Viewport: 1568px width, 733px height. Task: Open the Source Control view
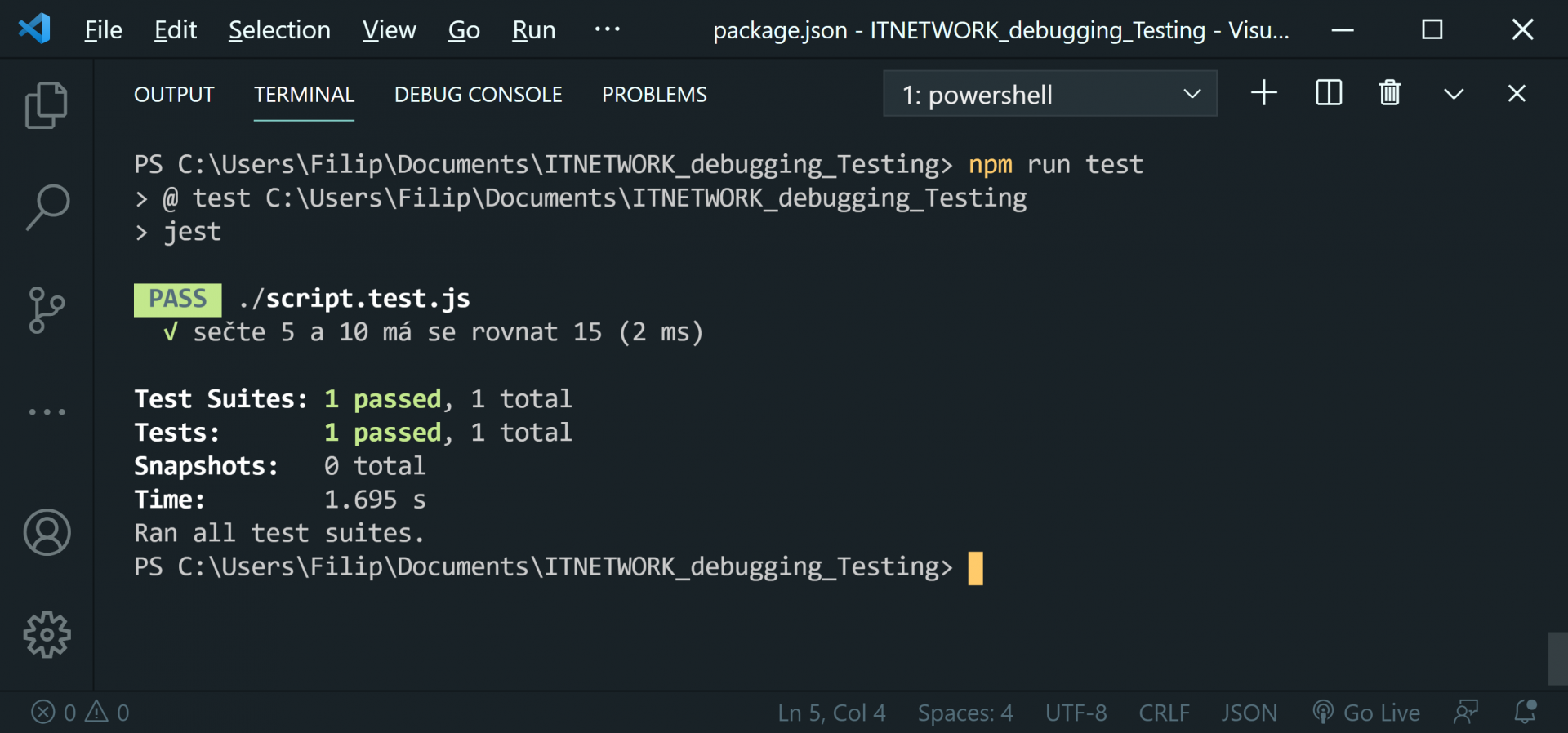point(47,310)
